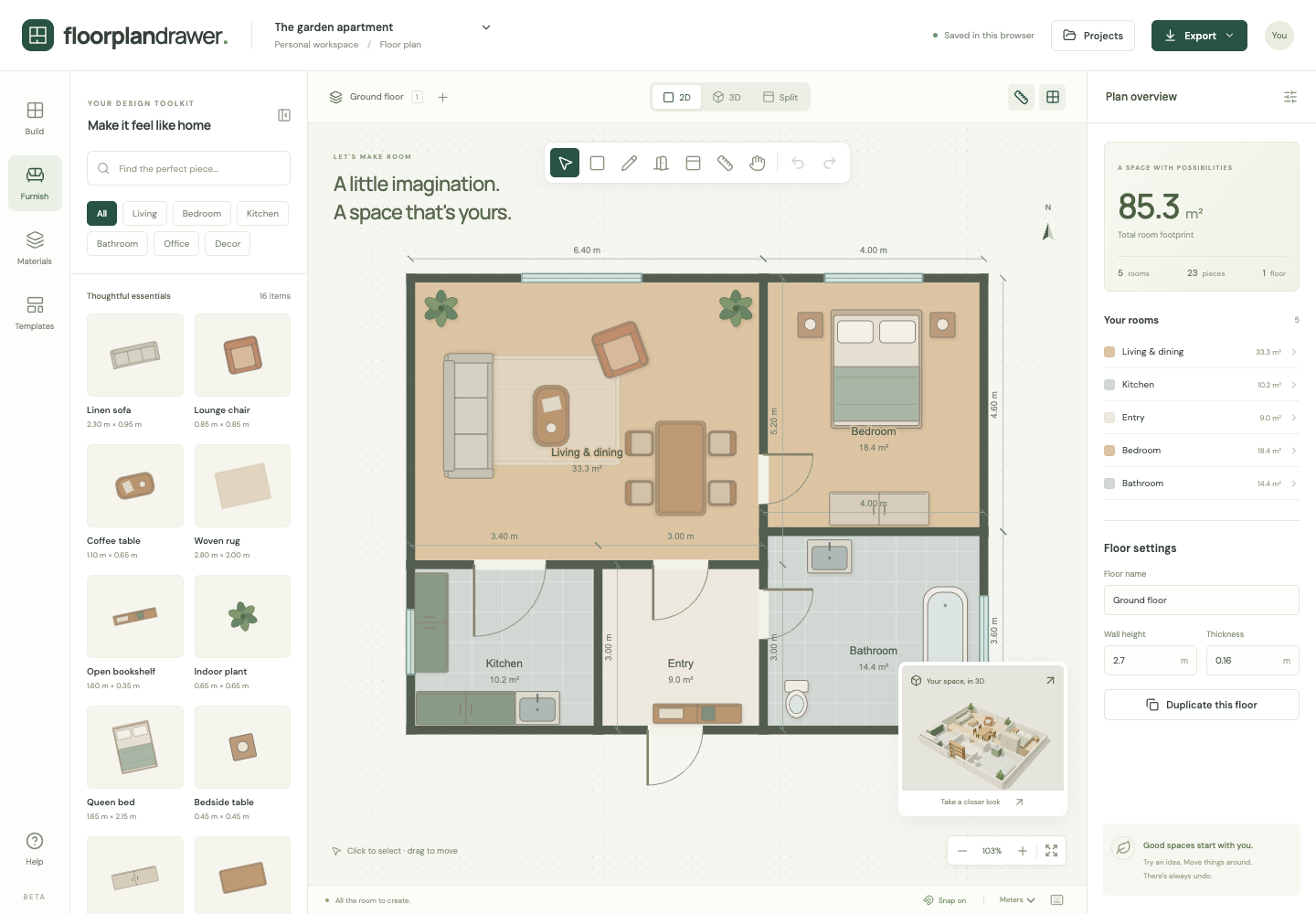This screenshot has width=1316, height=914.
Task: Filter furniture by Bedroom category
Action: tap(202, 214)
